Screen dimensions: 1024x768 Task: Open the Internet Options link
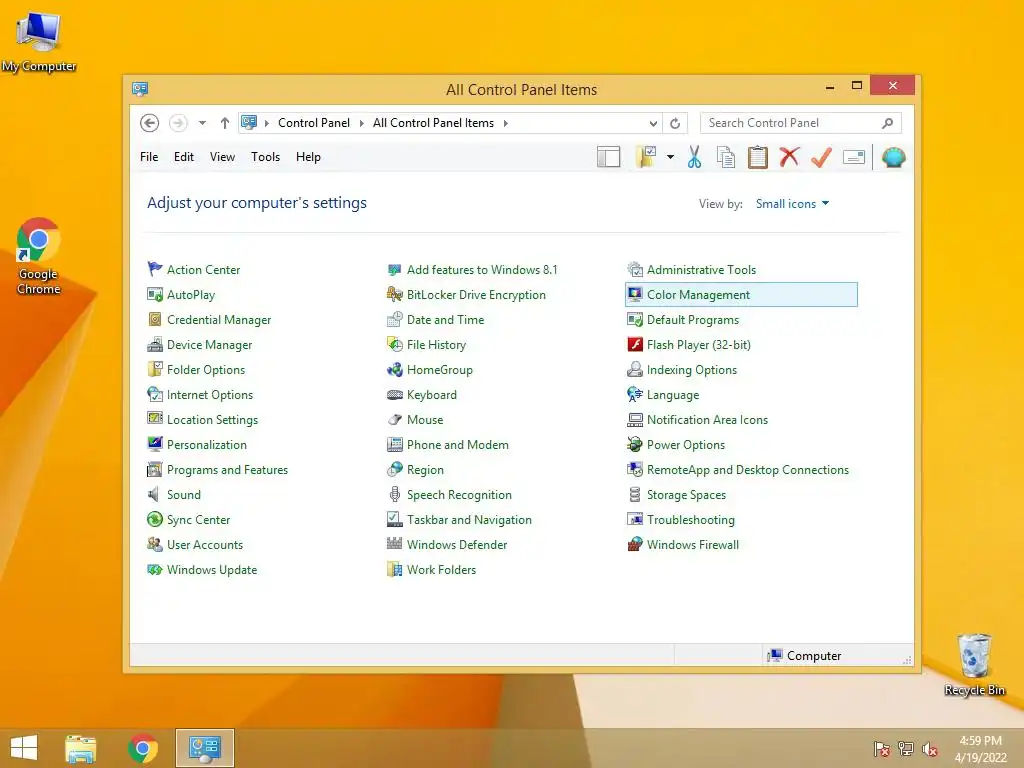pos(210,394)
